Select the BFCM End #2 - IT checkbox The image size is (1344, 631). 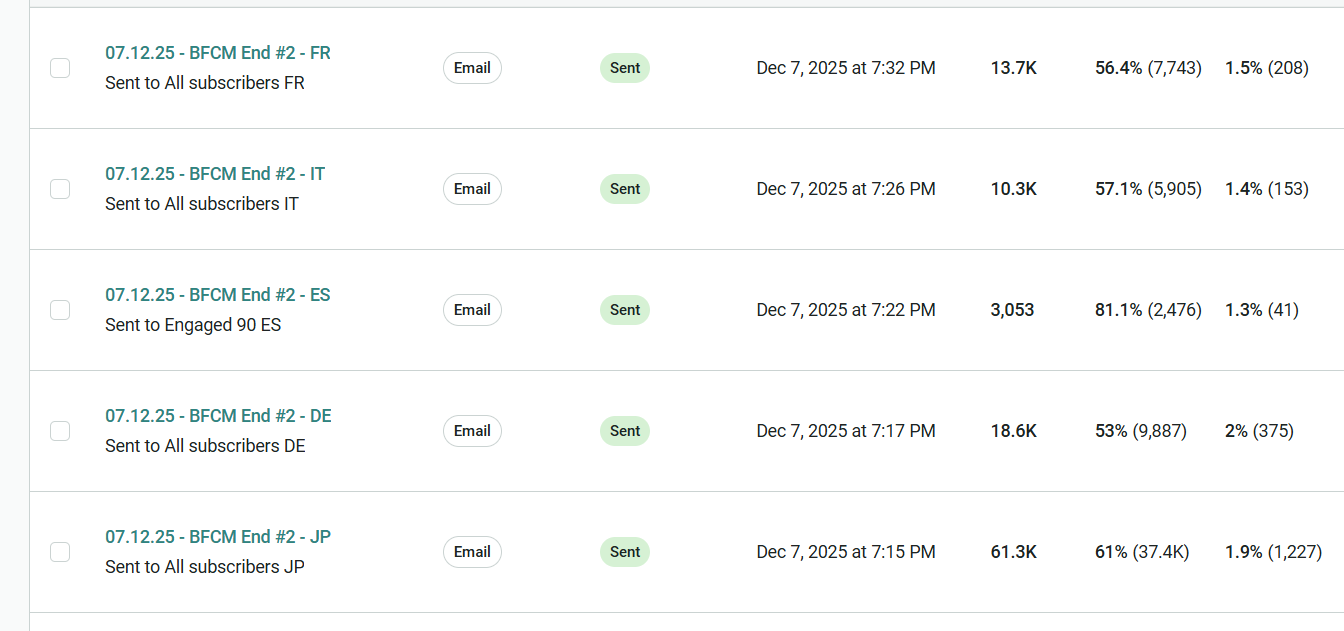[60, 189]
